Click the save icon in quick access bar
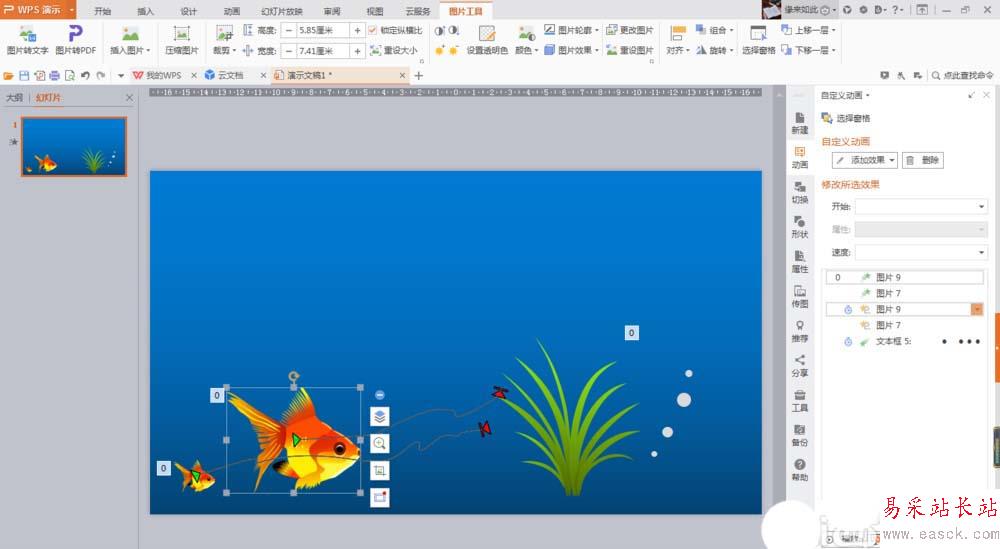Screen dimensions: 1000x549 click(24, 75)
